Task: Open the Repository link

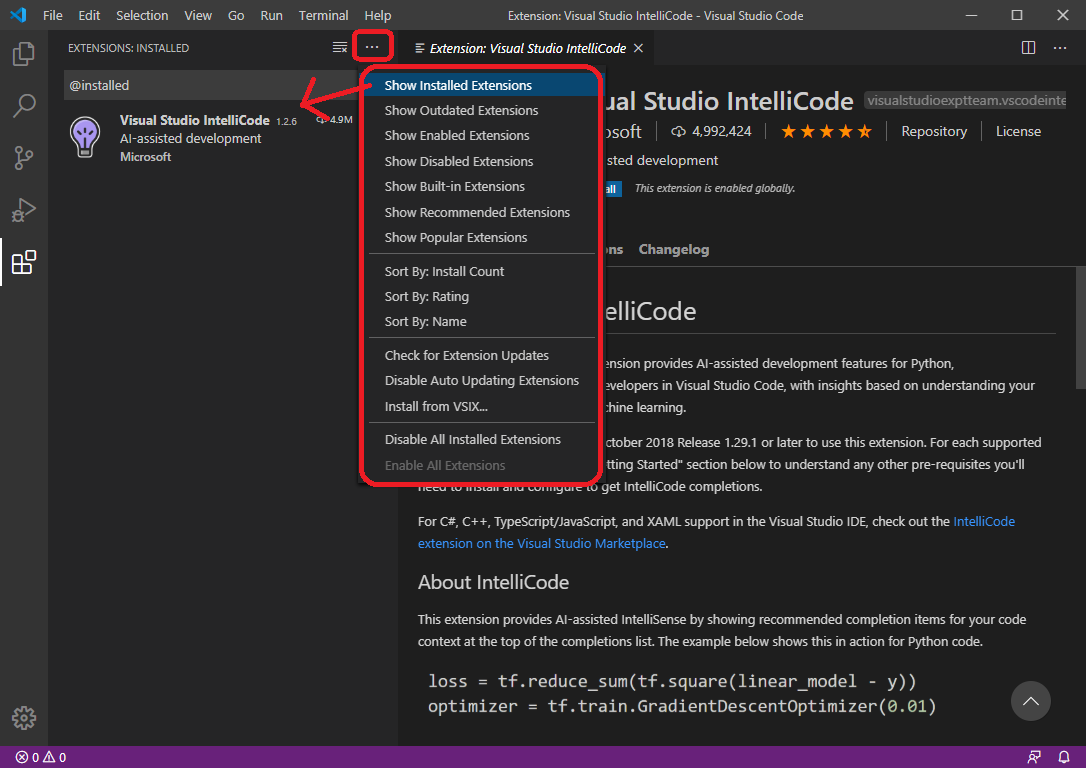Action: [x=934, y=132]
